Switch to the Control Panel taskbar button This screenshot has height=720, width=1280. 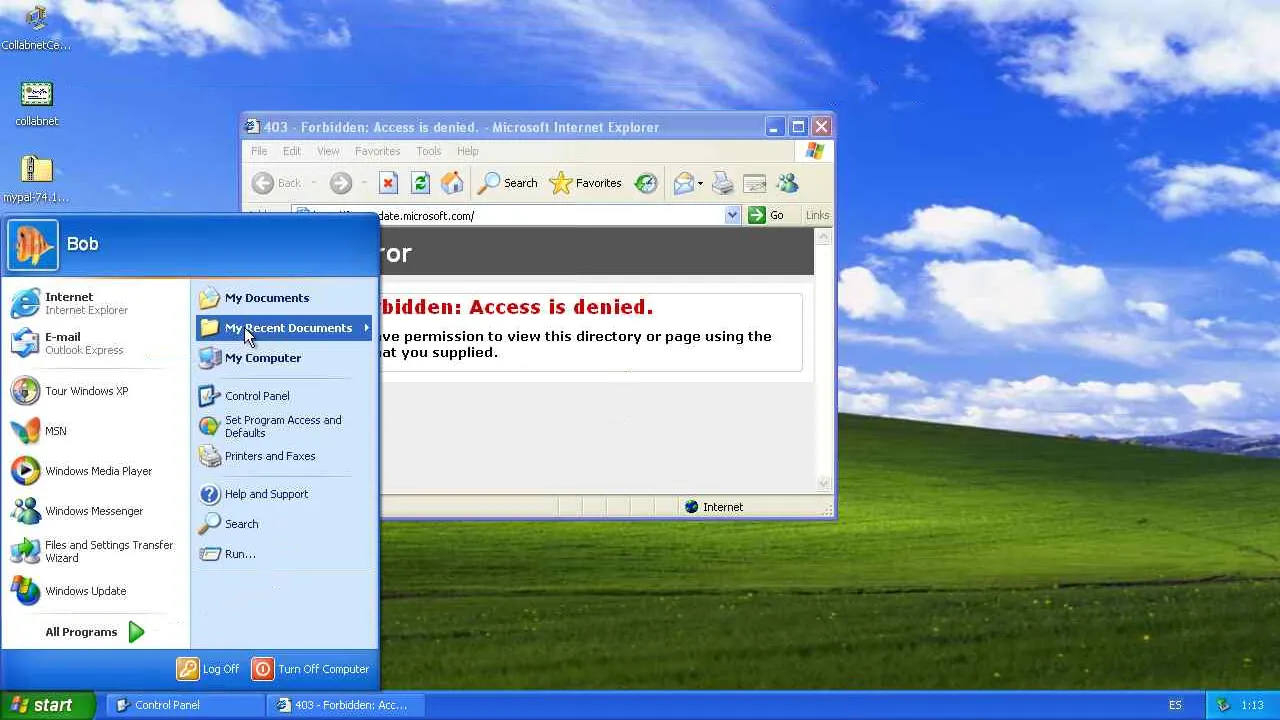tap(186, 705)
